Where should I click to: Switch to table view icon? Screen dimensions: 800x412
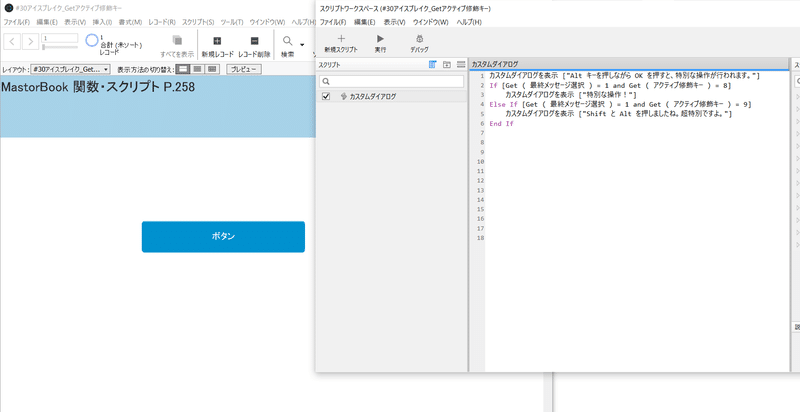click(212, 69)
